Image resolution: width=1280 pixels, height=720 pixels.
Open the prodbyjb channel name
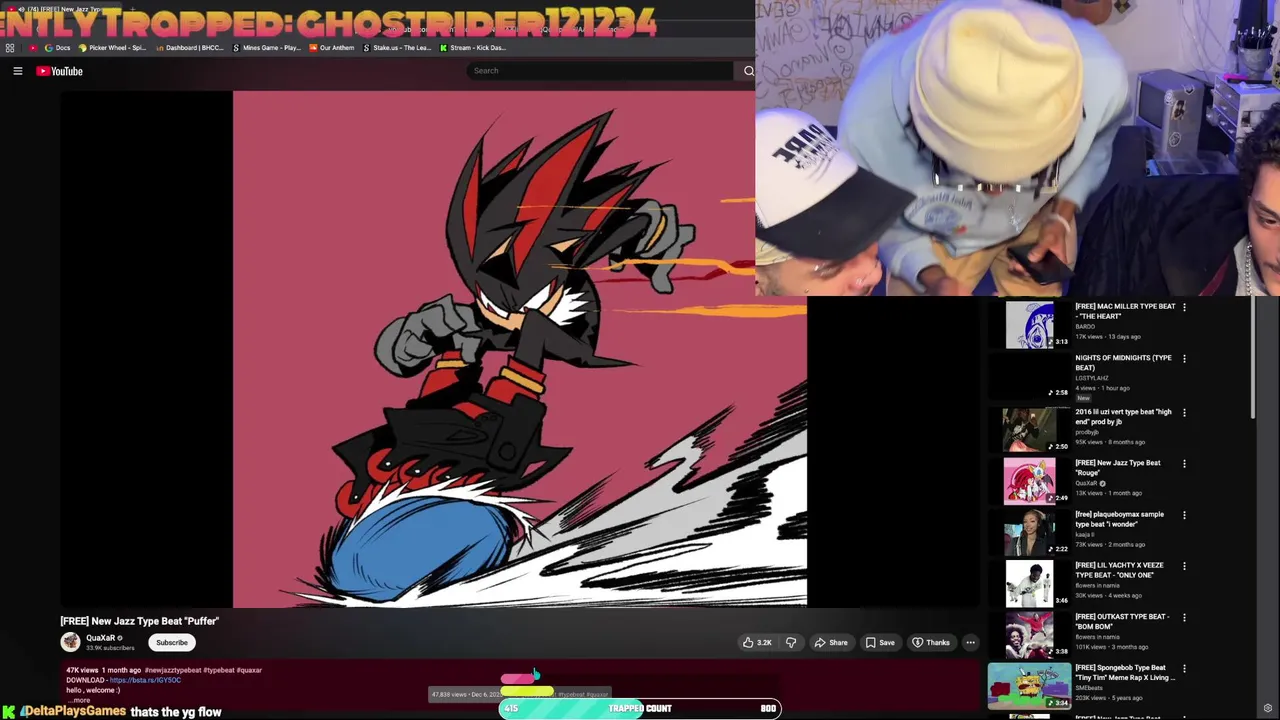[1087, 432]
